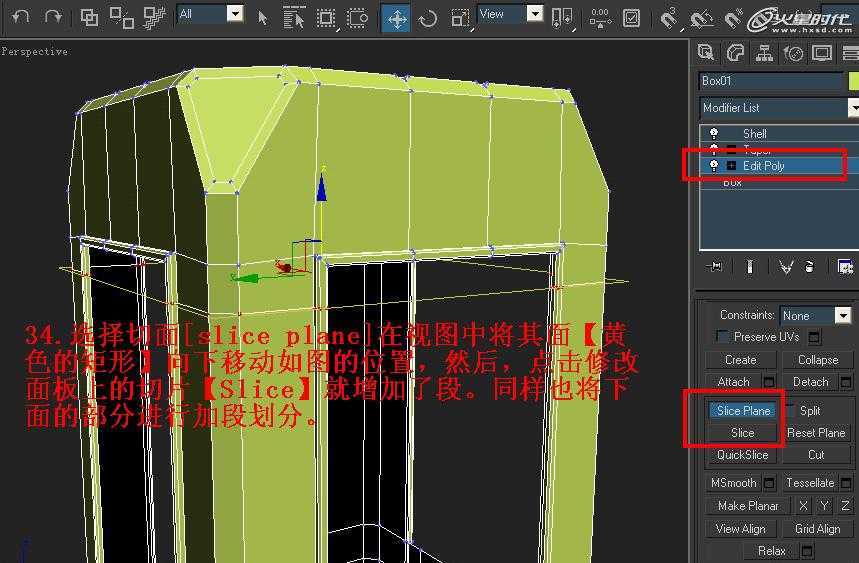Click the Create button
Viewport: 859px width, 563px height.
click(741, 360)
